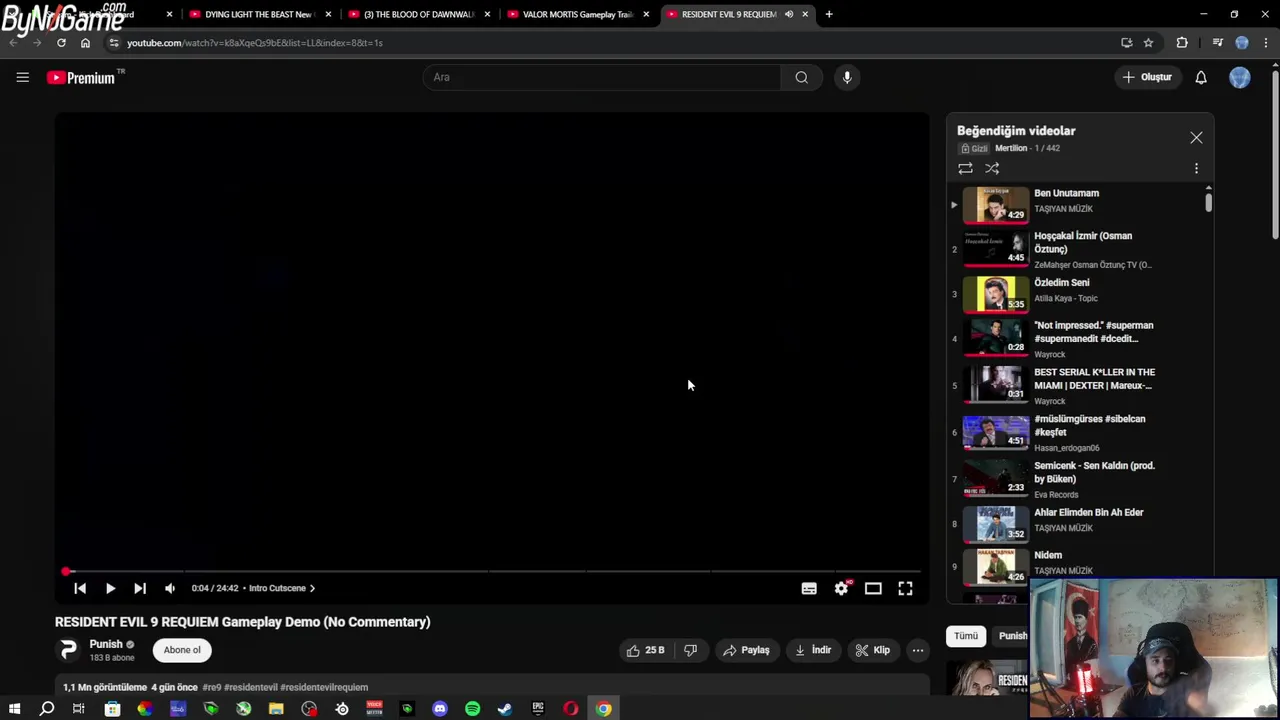The height and width of the screenshot is (720, 1280).
Task: Mute the video using the speaker icon
Action: pos(170,588)
